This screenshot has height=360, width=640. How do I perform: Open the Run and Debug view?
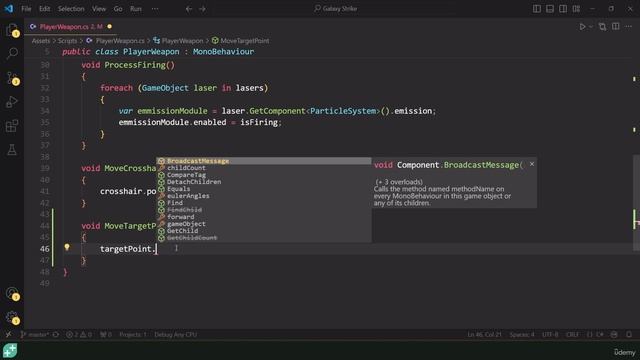[x=12, y=101]
